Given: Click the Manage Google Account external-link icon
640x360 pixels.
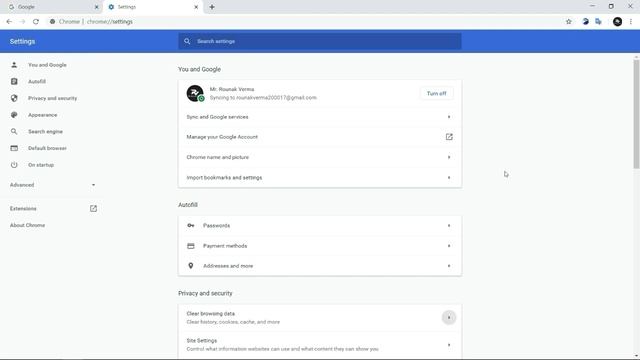Looking at the screenshot, I should tap(449, 137).
